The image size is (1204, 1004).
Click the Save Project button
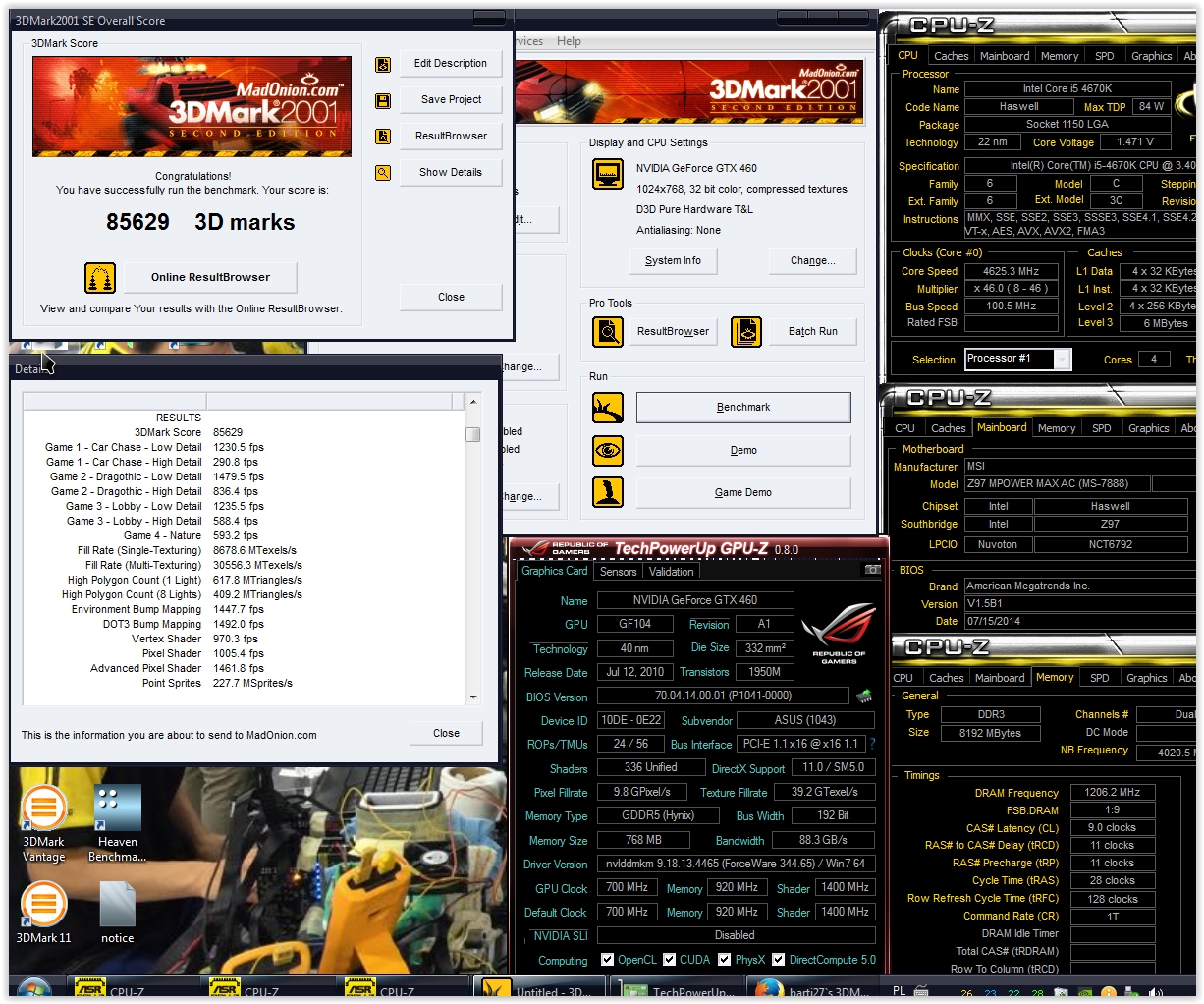[451, 100]
